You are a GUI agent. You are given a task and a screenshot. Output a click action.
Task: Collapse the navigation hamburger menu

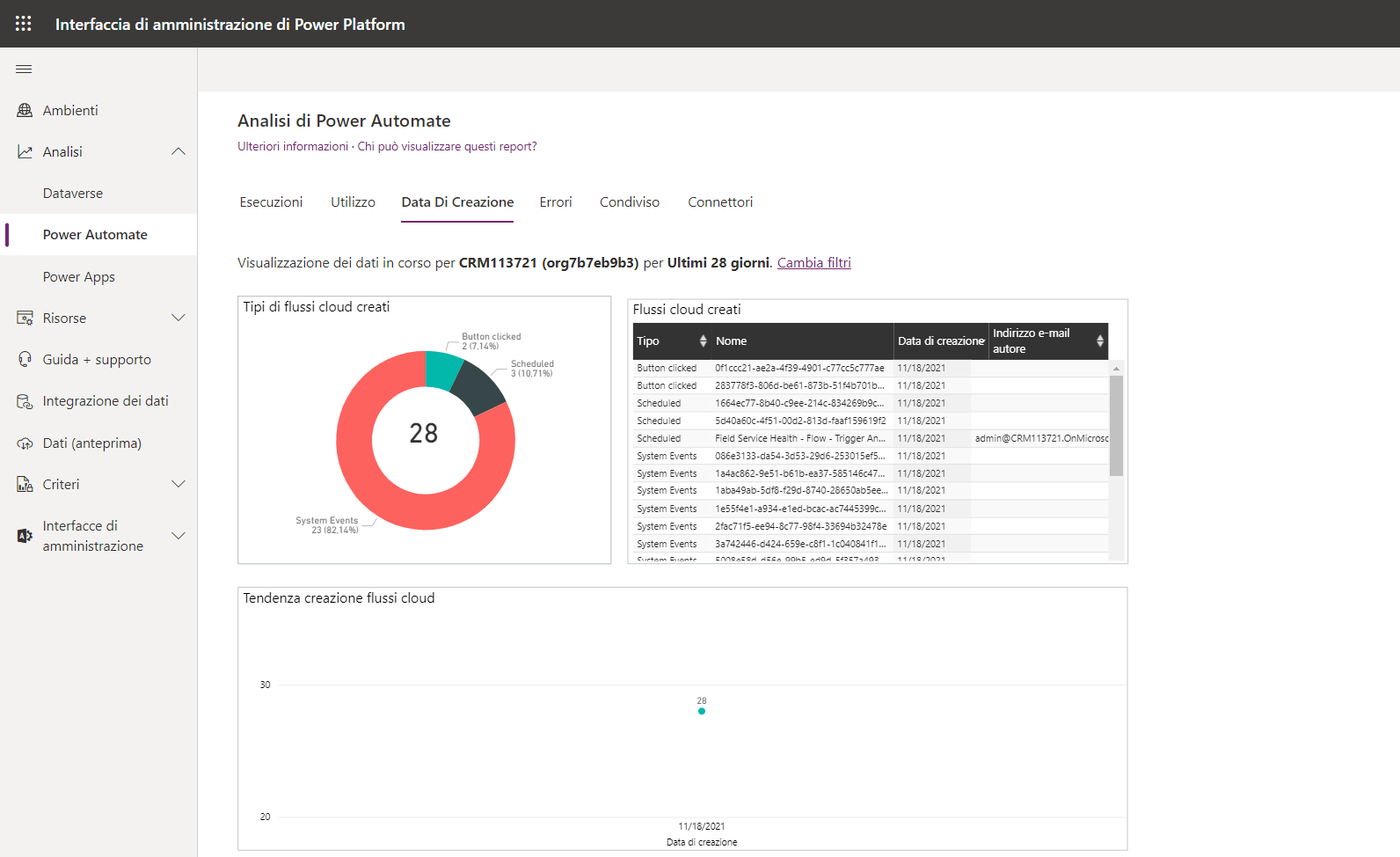click(x=24, y=69)
